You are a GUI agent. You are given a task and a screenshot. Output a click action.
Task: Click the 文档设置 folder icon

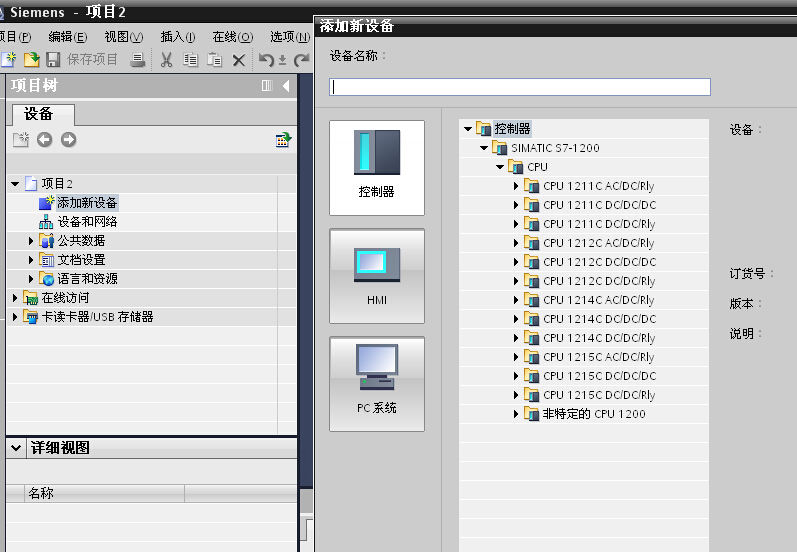click(x=46, y=260)
